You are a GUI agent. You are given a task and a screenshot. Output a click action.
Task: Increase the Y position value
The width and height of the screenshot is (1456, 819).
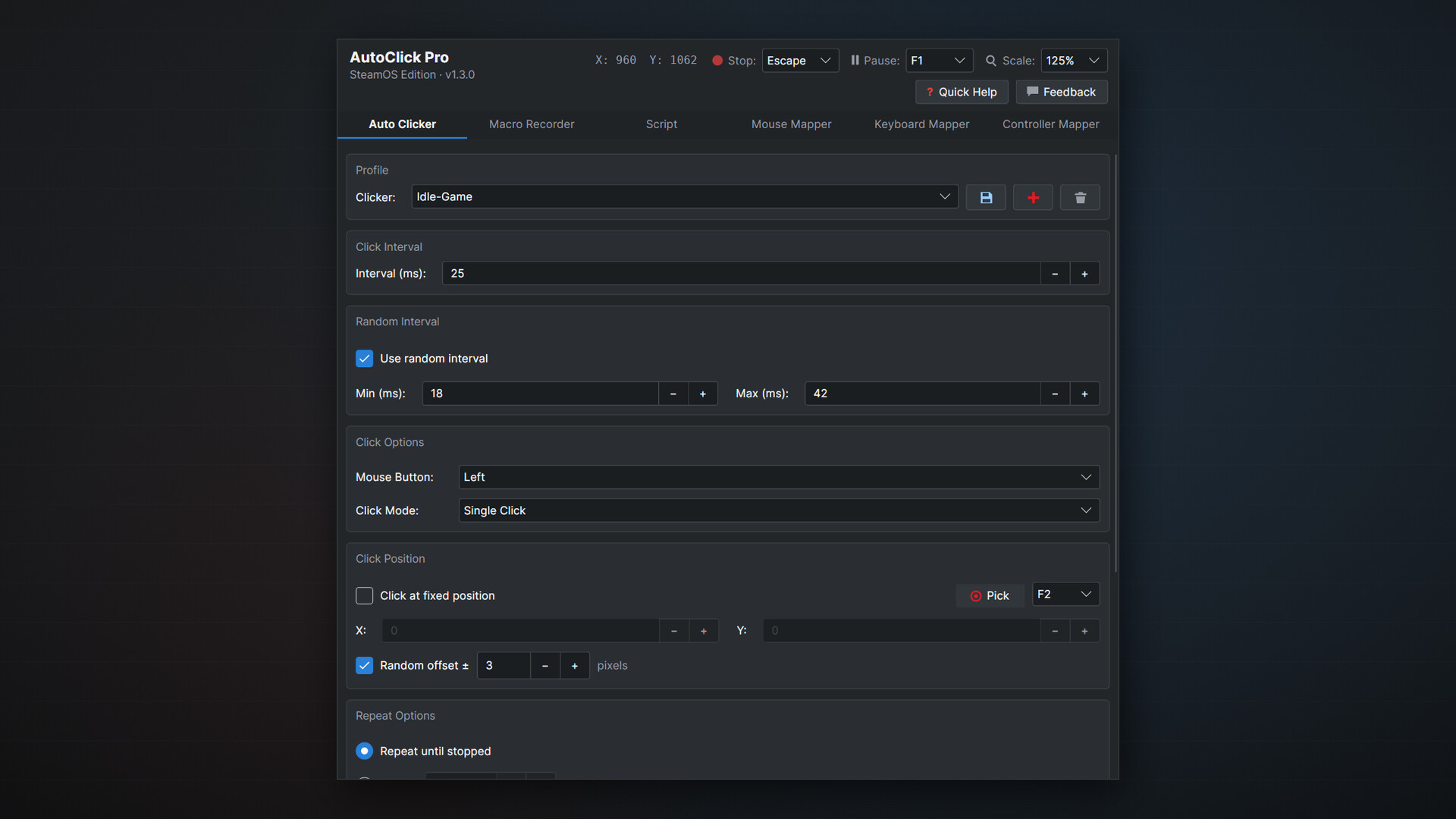click(1084, 631)
